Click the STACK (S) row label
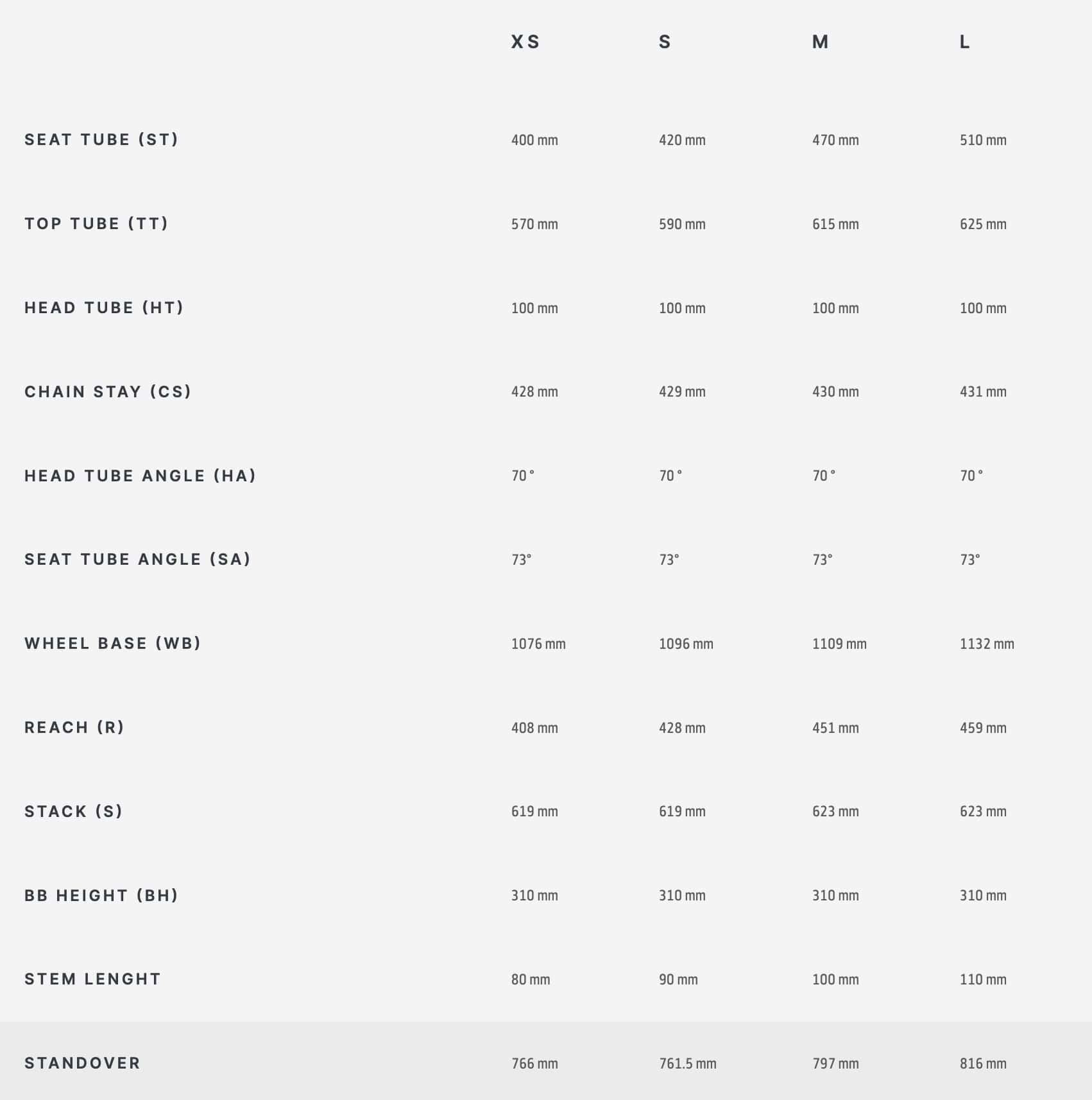Image resolution: width=1092 pixels, height=1100 pixels. (x=73, y=811)
